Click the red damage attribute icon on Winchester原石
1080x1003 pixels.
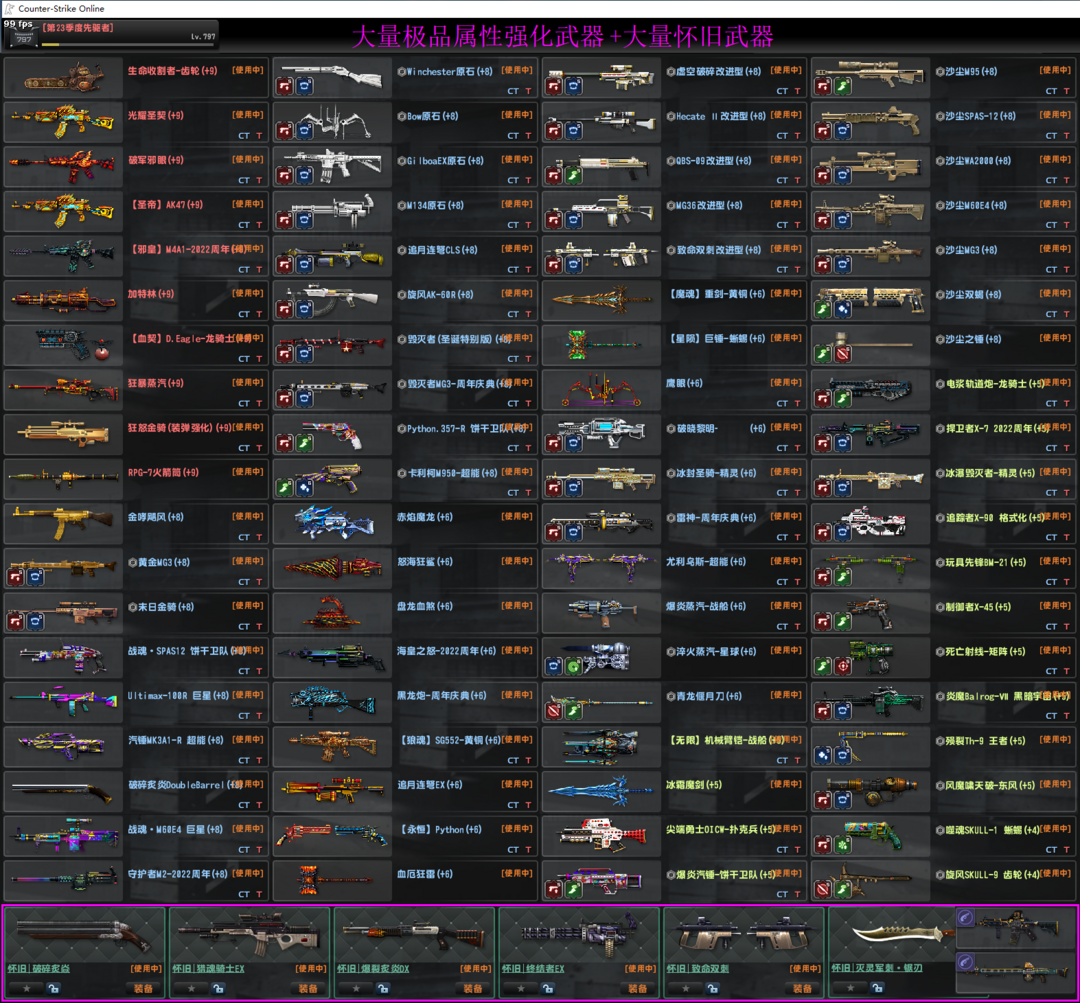pos(285,87)
